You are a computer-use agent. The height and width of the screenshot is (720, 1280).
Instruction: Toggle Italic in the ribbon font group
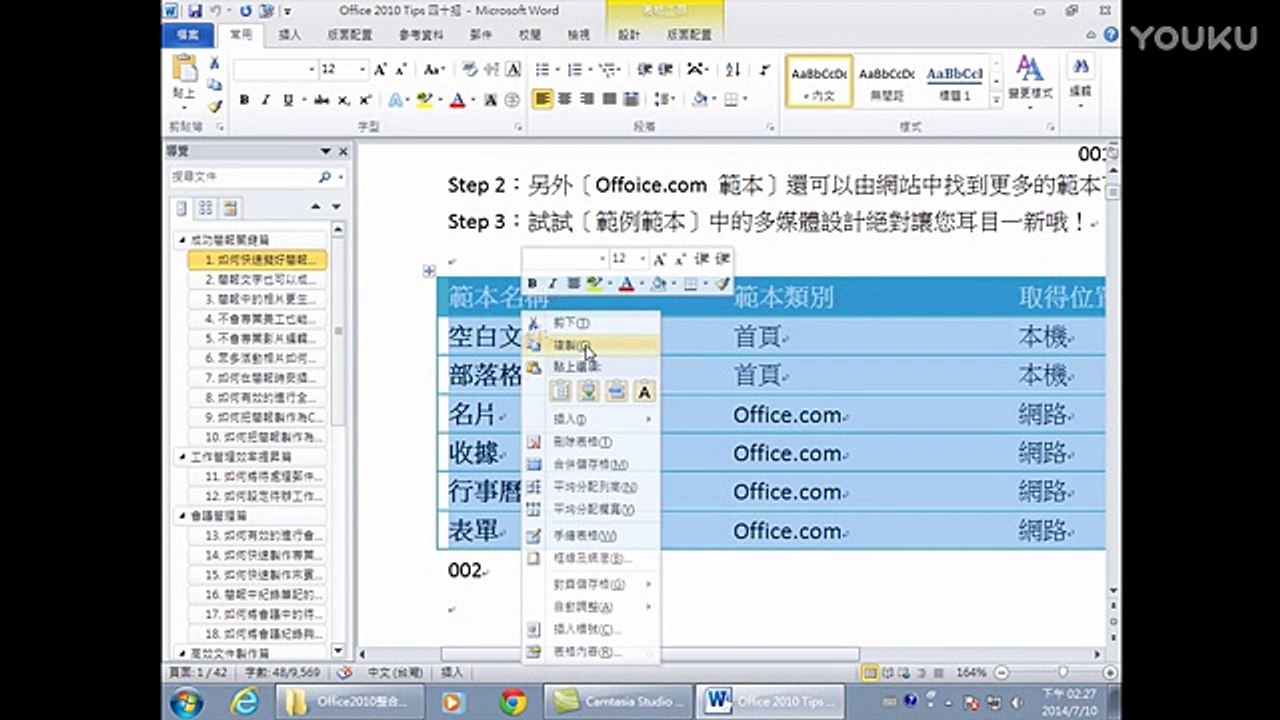266,100
